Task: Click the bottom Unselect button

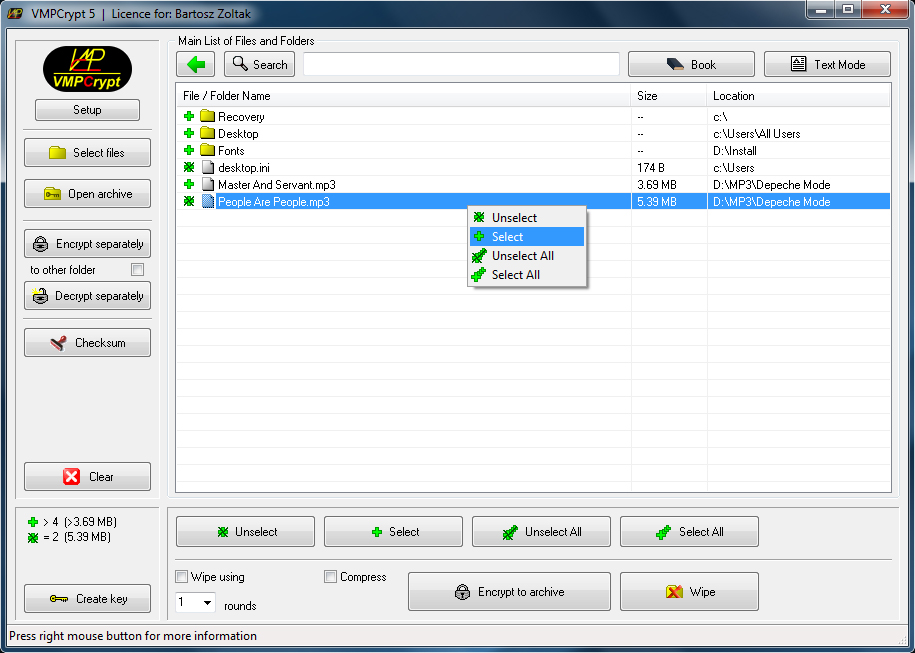Action: tap(246, 532)
